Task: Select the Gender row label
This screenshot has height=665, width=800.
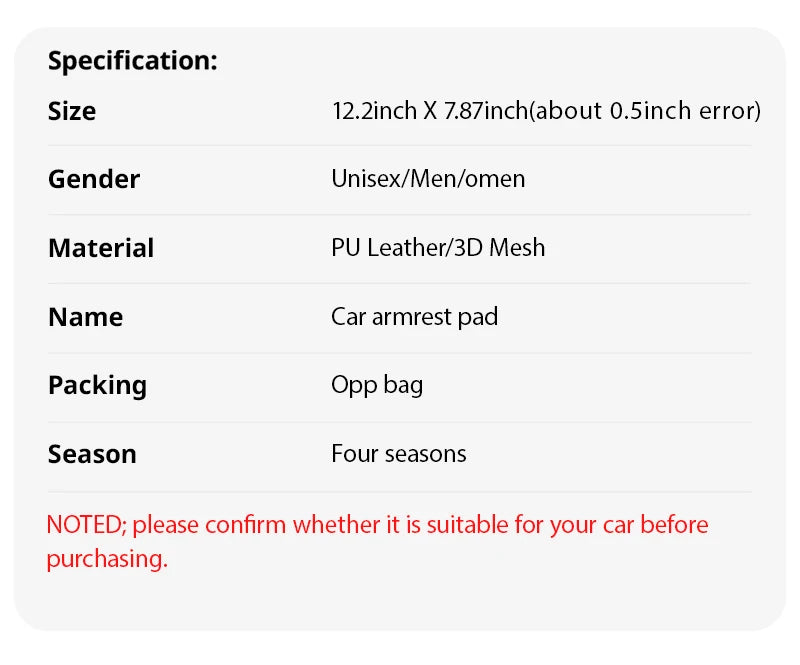Action: [94, 180]
